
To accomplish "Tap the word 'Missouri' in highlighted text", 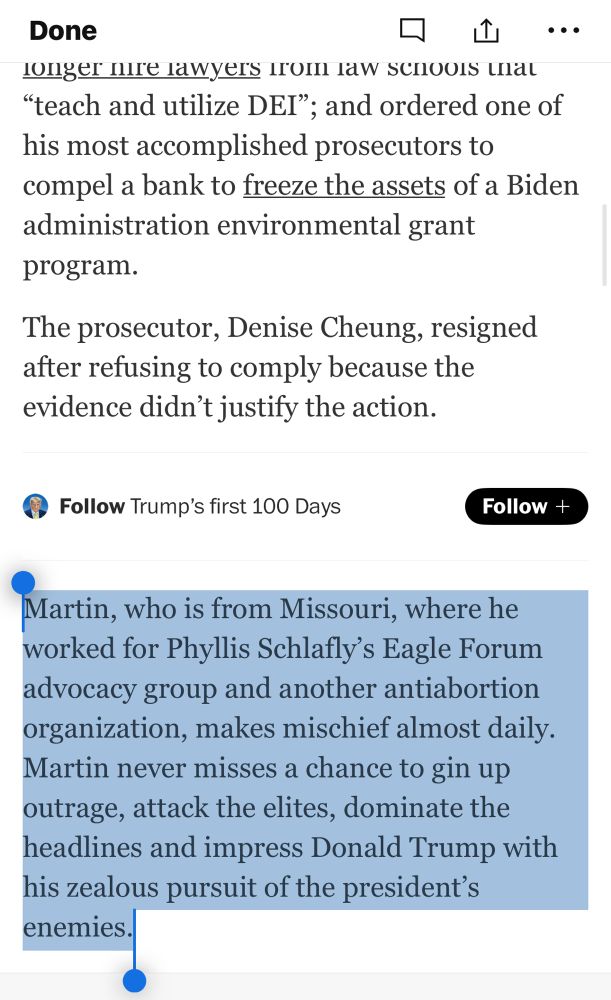I will coord(335,608).
